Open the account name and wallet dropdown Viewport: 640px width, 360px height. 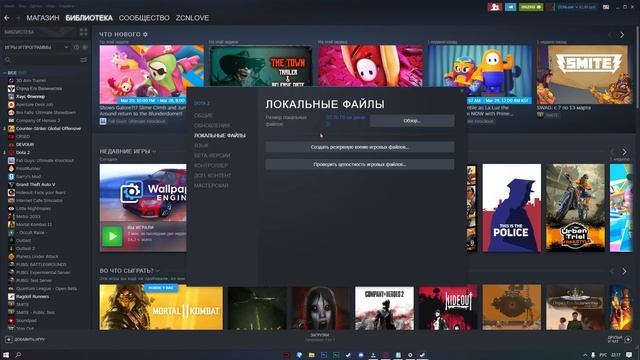click(x=577, y=7)
